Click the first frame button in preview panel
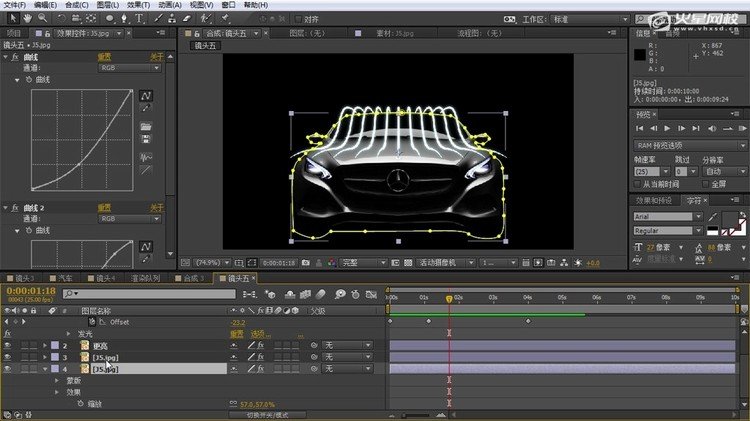Screen dimensions: 750x421 click(640, 128)
